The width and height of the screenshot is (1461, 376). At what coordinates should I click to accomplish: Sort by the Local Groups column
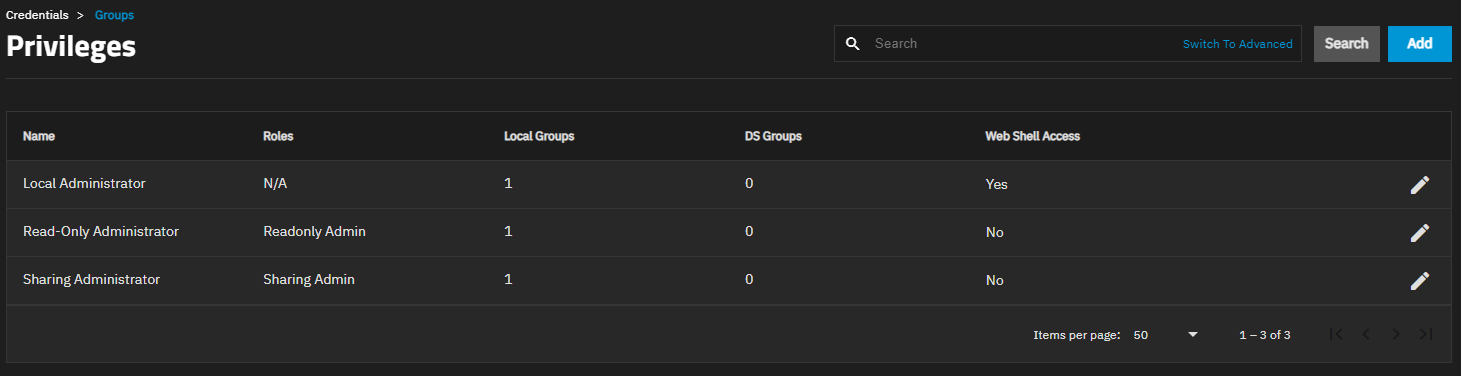[x=539, y=136]
